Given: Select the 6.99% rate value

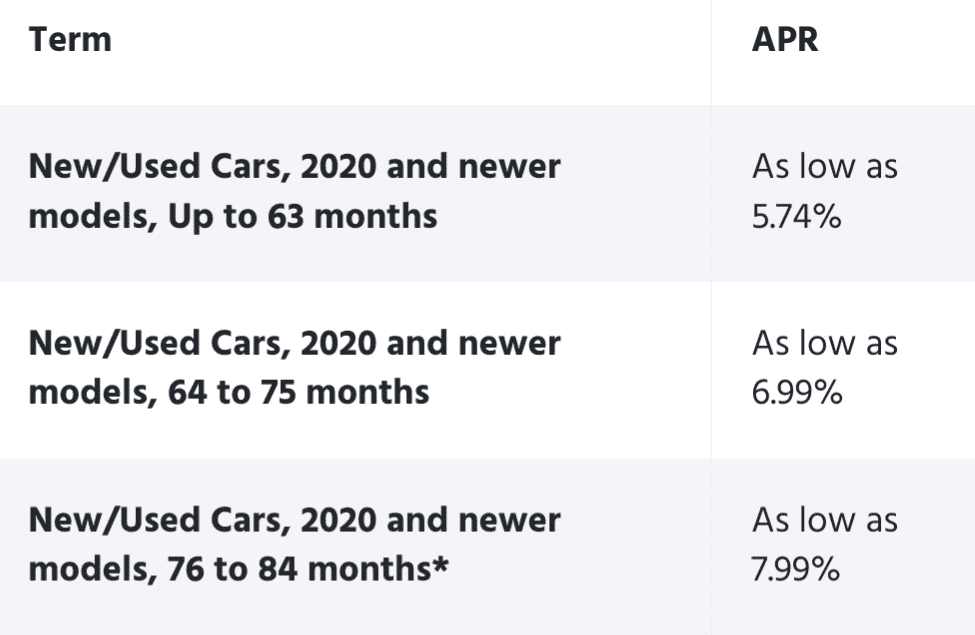Looking at the screenshot, I should point(796,394).
